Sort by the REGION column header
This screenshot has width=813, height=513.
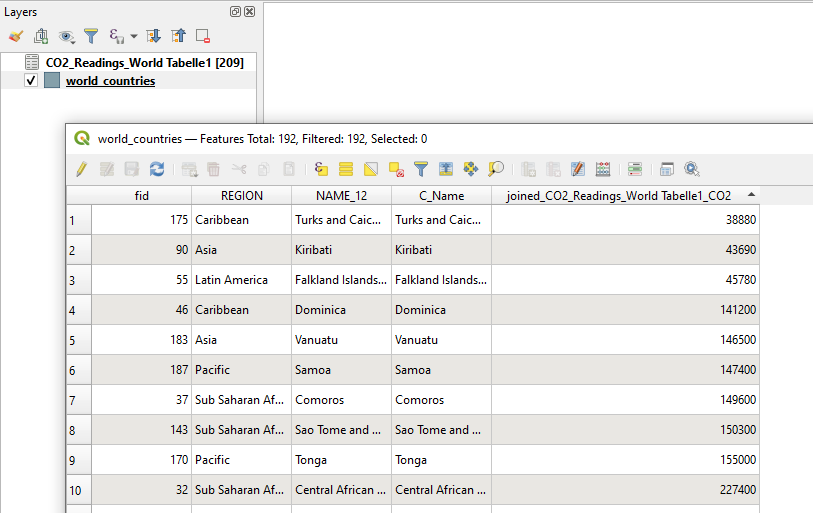(x=242, y=196)
